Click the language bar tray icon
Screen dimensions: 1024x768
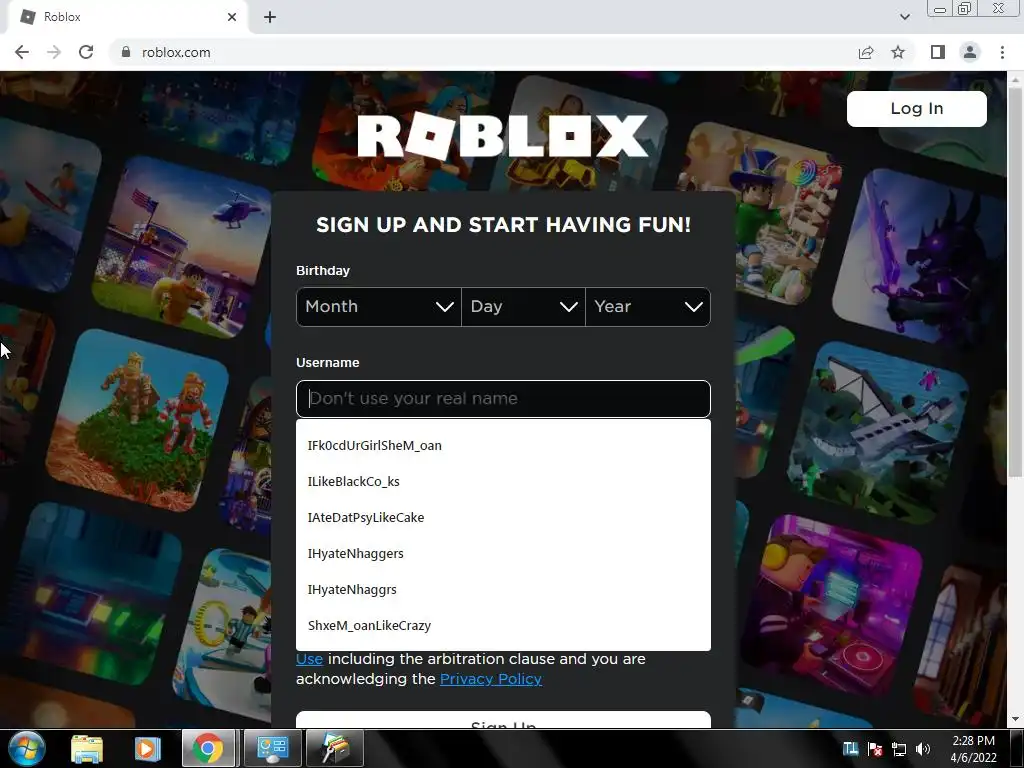[x=850, y=748]
